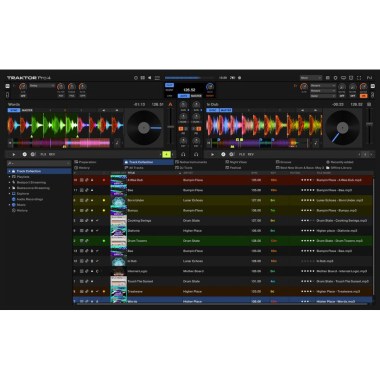This screenshot has height=380, width=380.
Task: Toggle the orange ON button of right FX unit
Action: click(363, 96)
